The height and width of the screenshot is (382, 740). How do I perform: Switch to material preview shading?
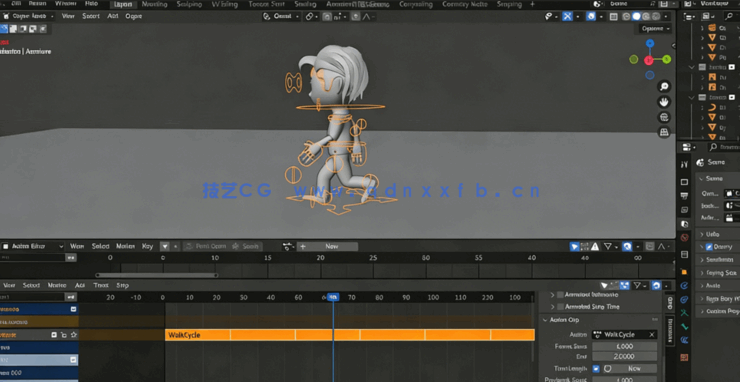(646, 17)
